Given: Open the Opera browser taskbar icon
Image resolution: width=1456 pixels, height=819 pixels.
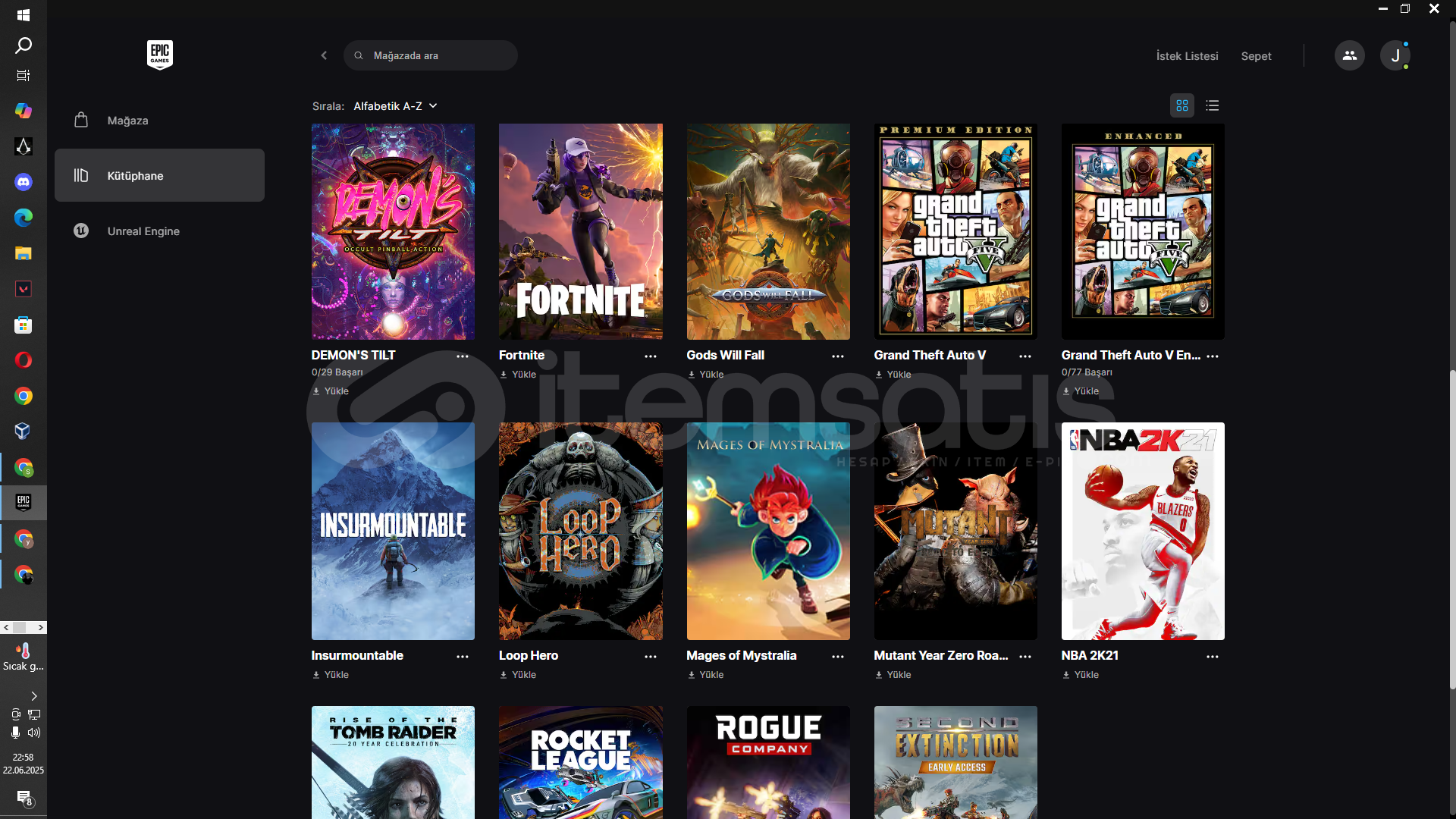Looking at the screenshot, I should 24,360.
